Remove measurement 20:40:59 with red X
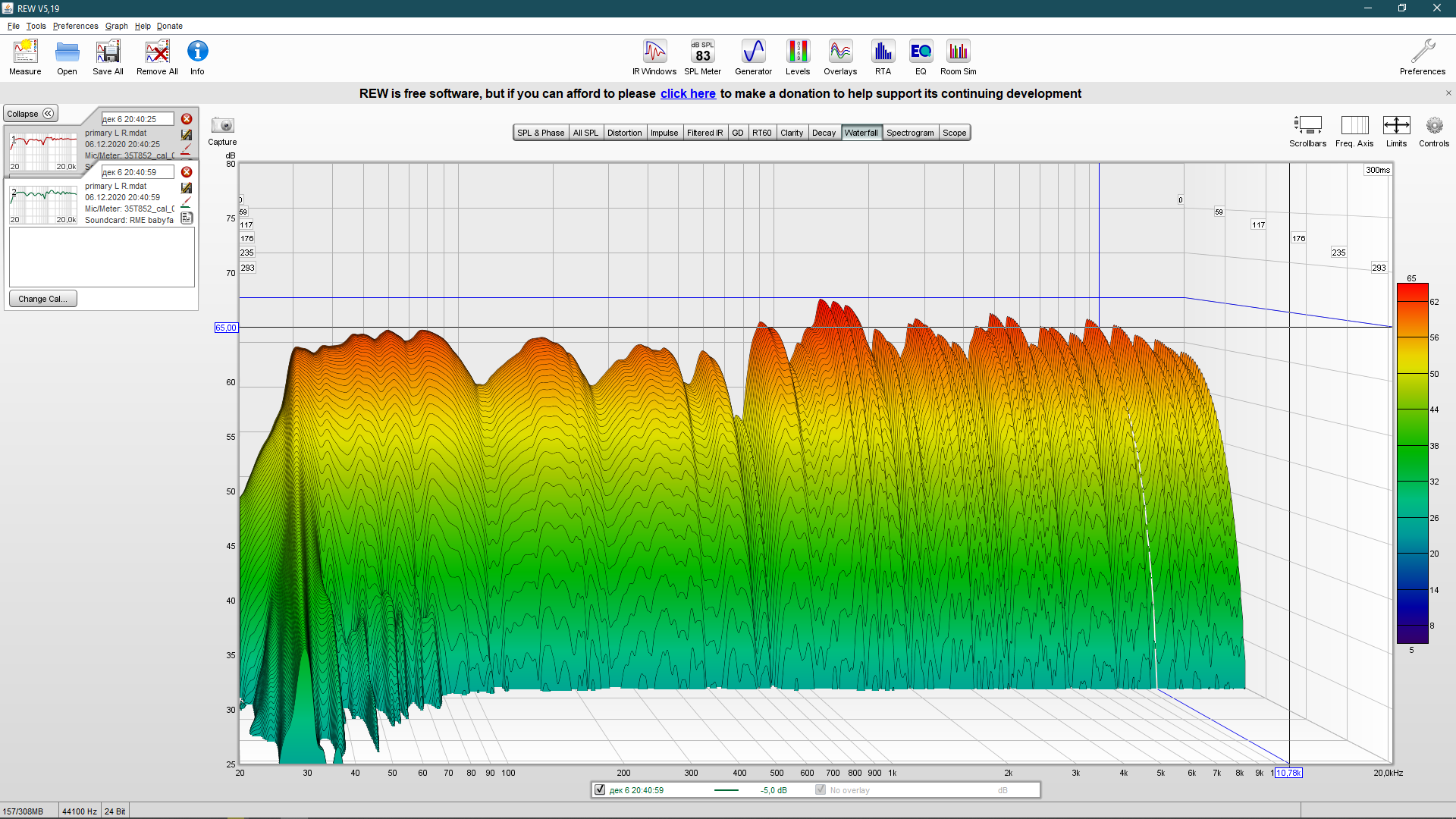This screenshot has height=819, width=1456. pos(187,172)
